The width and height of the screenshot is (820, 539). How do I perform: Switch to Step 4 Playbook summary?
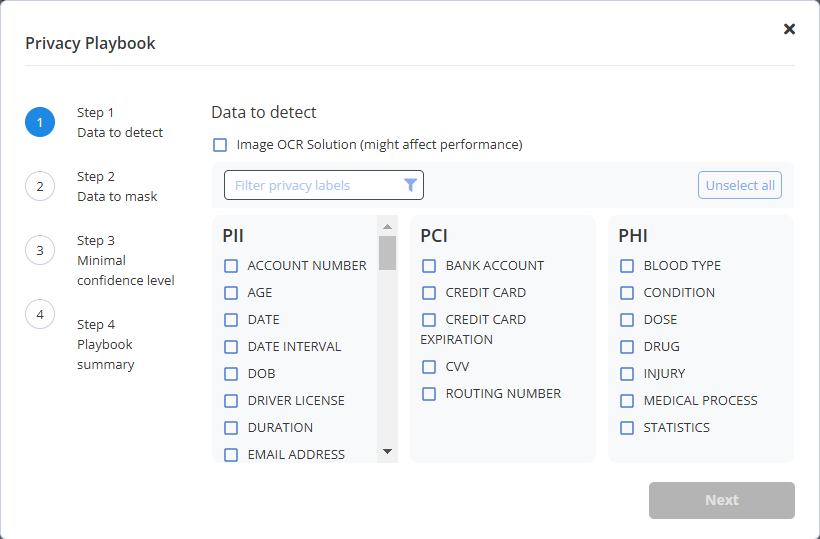(106, 344)
